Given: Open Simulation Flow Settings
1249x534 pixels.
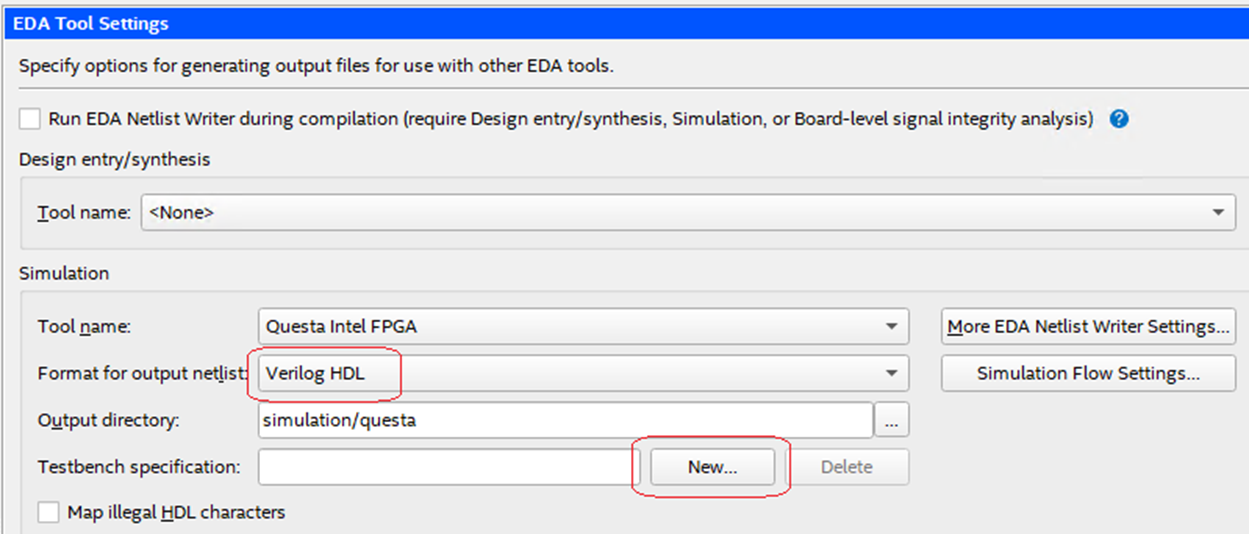Looking at the screenshot, I should (1088, 373).
